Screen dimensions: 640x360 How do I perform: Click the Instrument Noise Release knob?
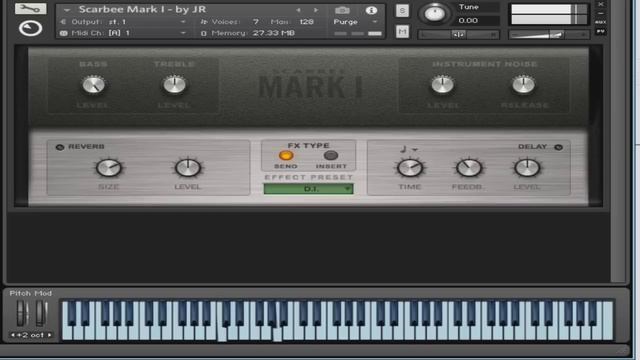pyautogui.click(x=523, y=85)
